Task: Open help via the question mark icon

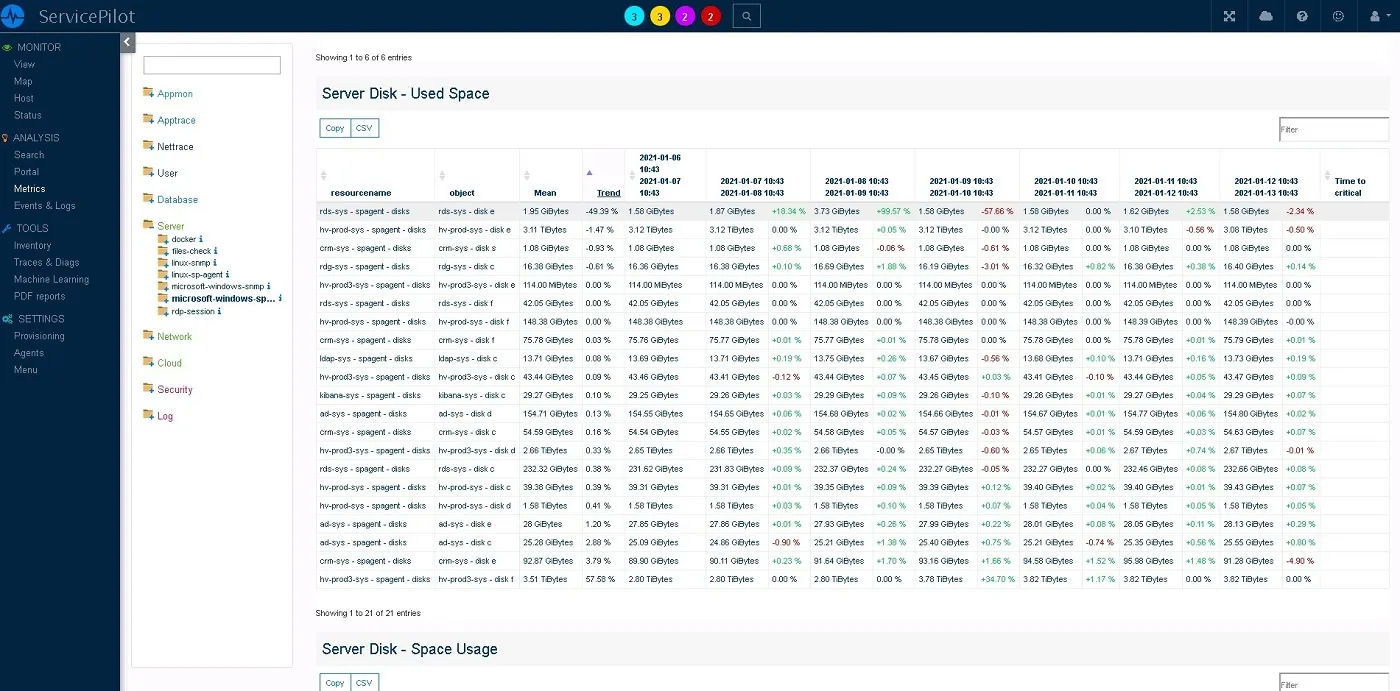Action: [1302, 16]
